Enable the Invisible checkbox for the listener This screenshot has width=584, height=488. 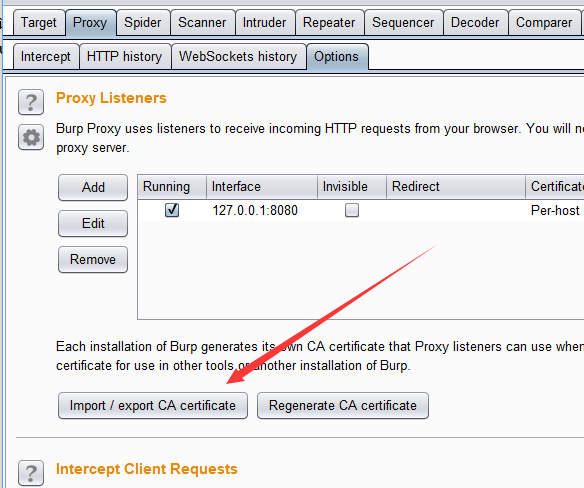tap(352, 210)
